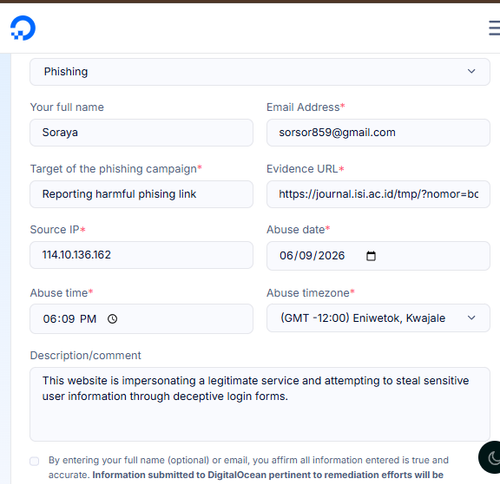Click inside the Description/comment text area
This screenshot has height=484, width=500.
(260, 404)
